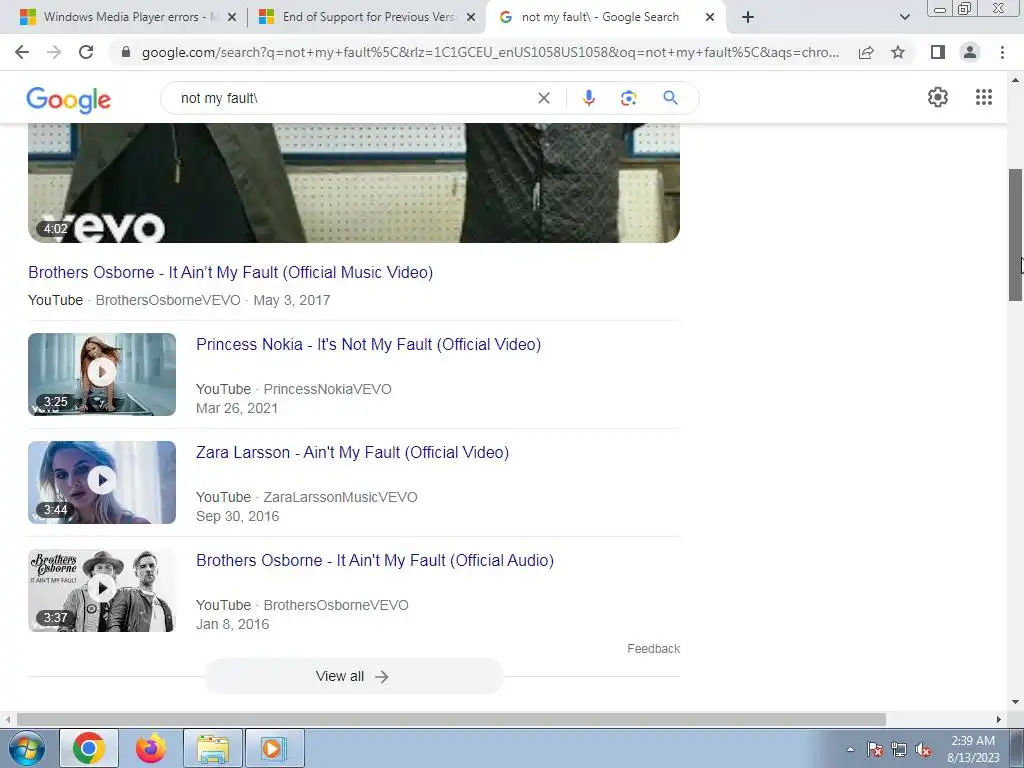This screenshot has height=768, width=1024.
Task: Share this page icon in address bar
Action: coord(866,52)
